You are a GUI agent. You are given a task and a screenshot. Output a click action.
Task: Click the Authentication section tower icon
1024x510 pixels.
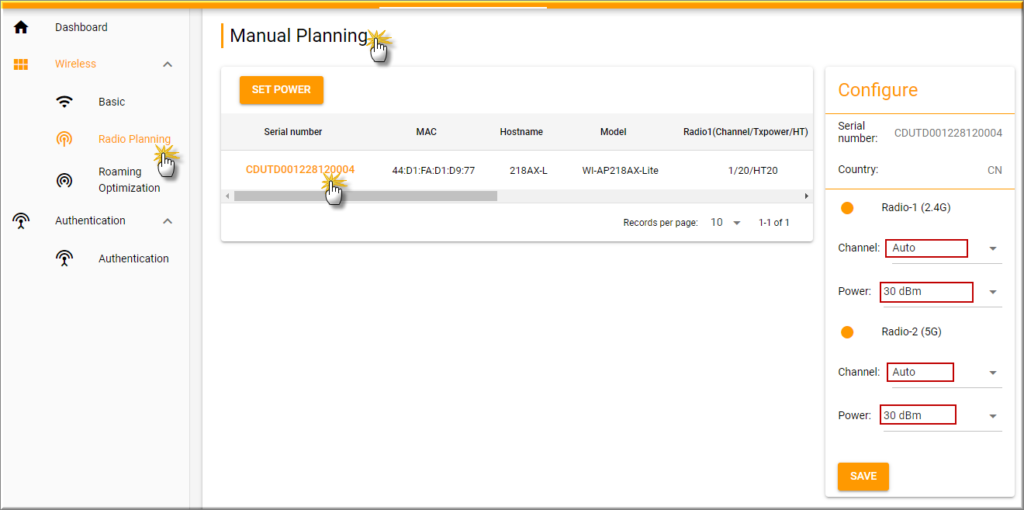(20, 221)
